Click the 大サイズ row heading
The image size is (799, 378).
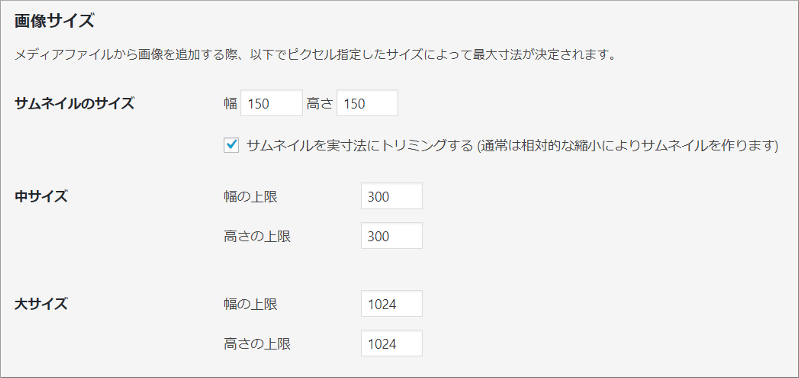point(41,305)
